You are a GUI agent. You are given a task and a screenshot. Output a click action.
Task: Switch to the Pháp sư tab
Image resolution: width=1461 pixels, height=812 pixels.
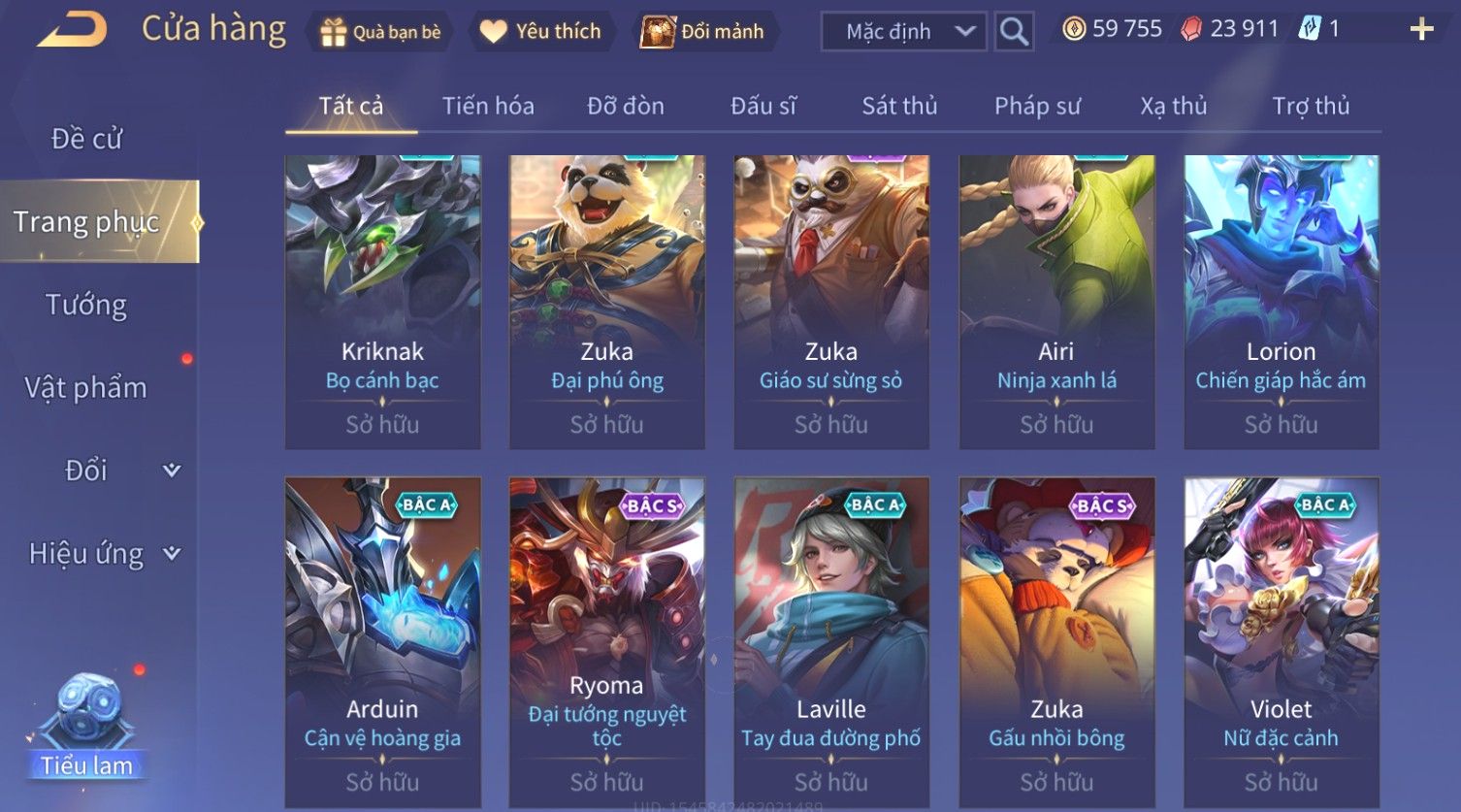(1037, 106)
